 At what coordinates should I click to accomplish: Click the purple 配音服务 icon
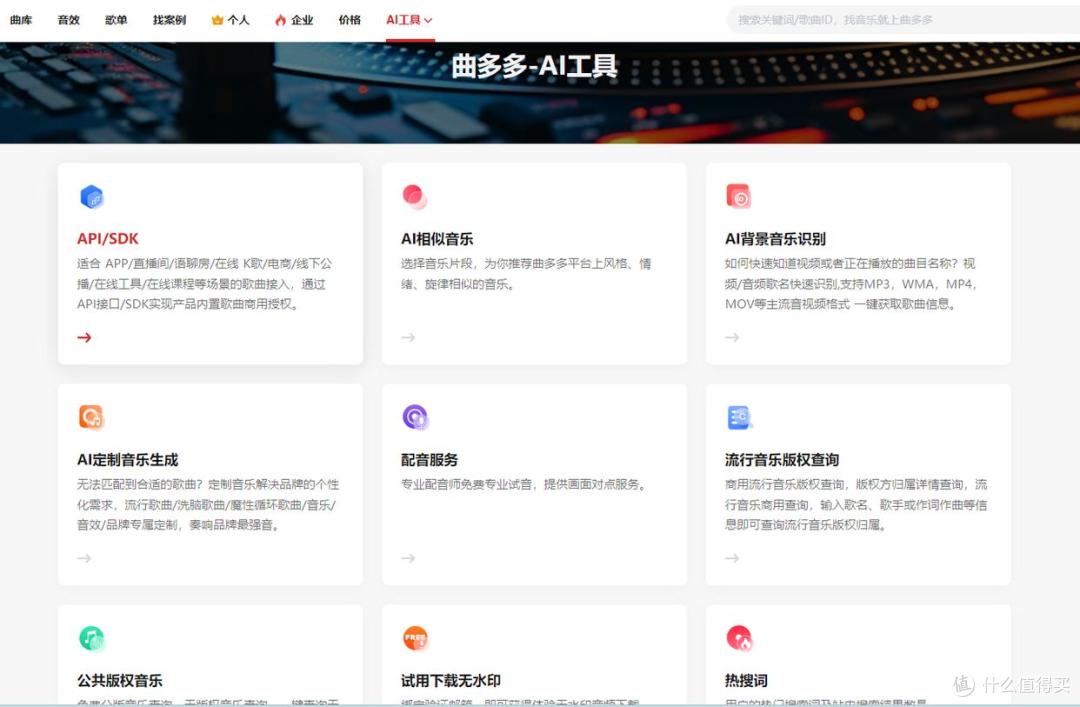click(415, 418)
